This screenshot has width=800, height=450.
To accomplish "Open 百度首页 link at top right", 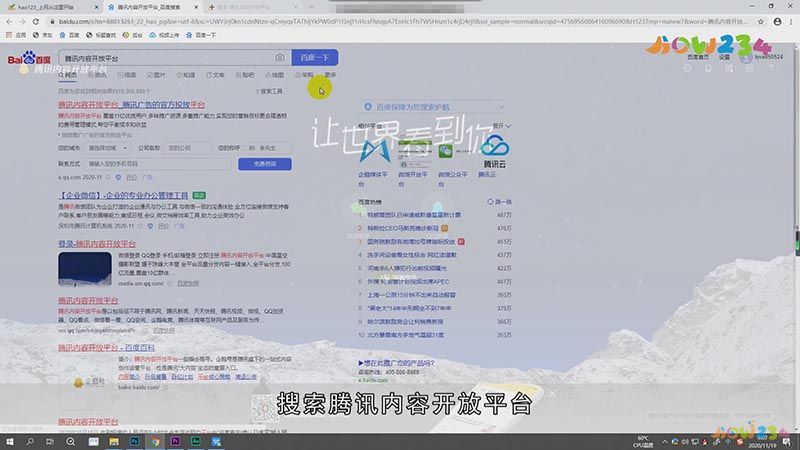I will point(698,57).
